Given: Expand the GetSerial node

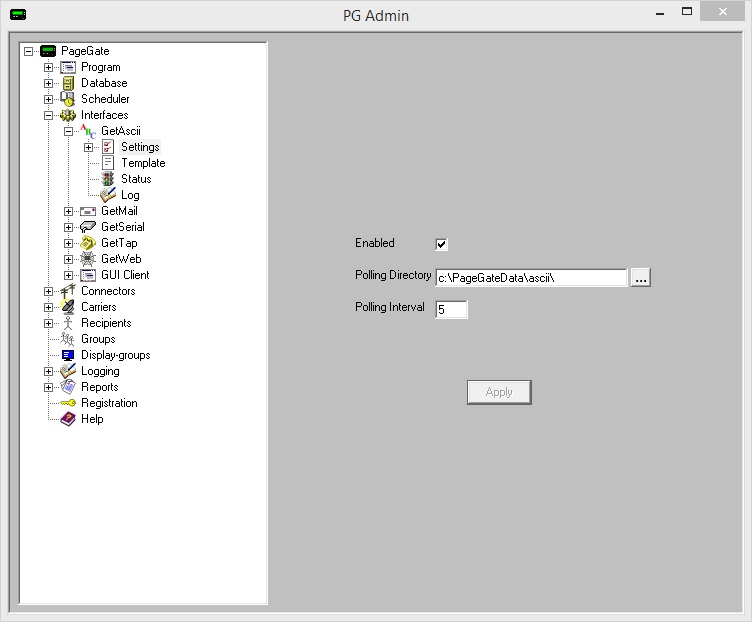Looking at the screenshot, I should (x=69, y=227).
